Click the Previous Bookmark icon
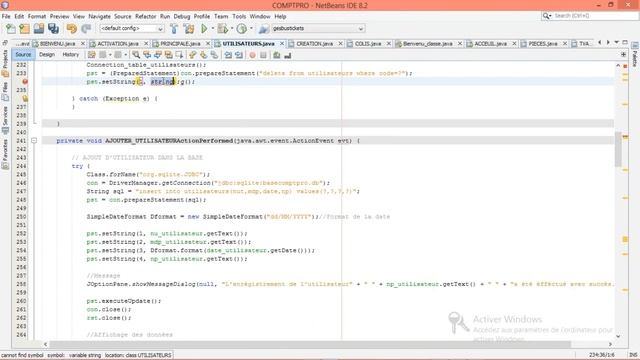The width and height of the screenshot is (640, 360). pos(193,55)
